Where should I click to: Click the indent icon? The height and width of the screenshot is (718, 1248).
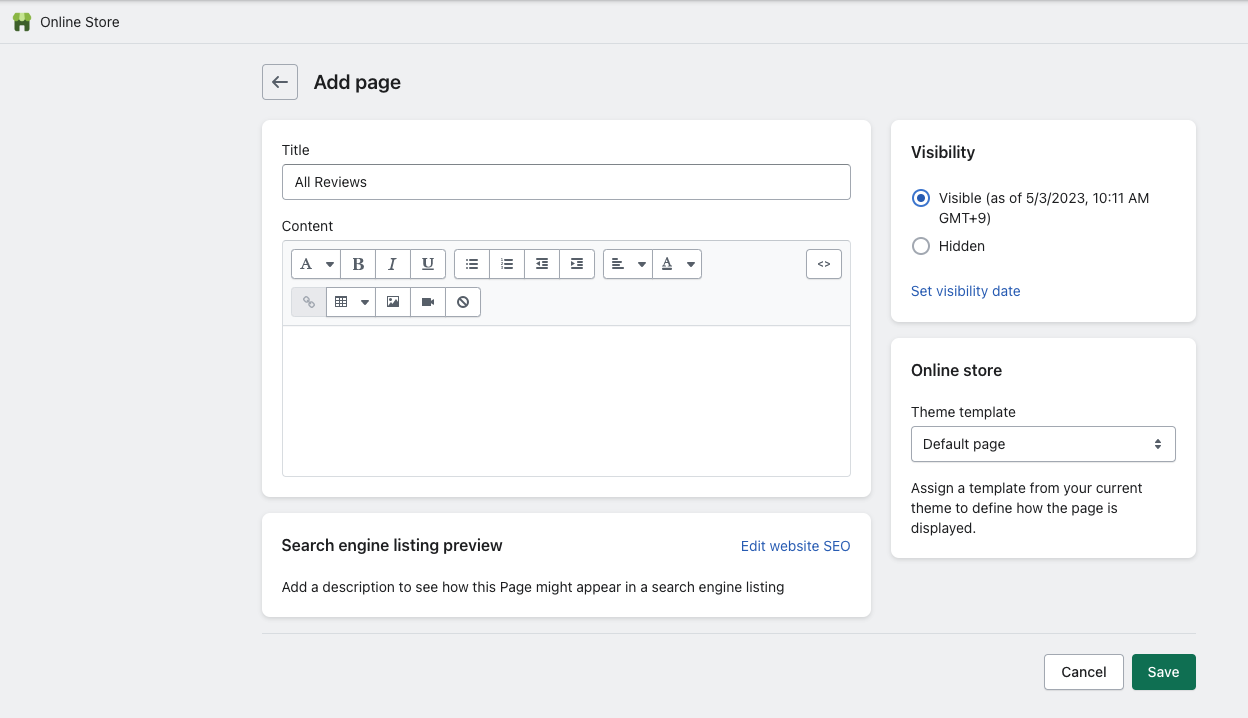(x=577, y=264)
